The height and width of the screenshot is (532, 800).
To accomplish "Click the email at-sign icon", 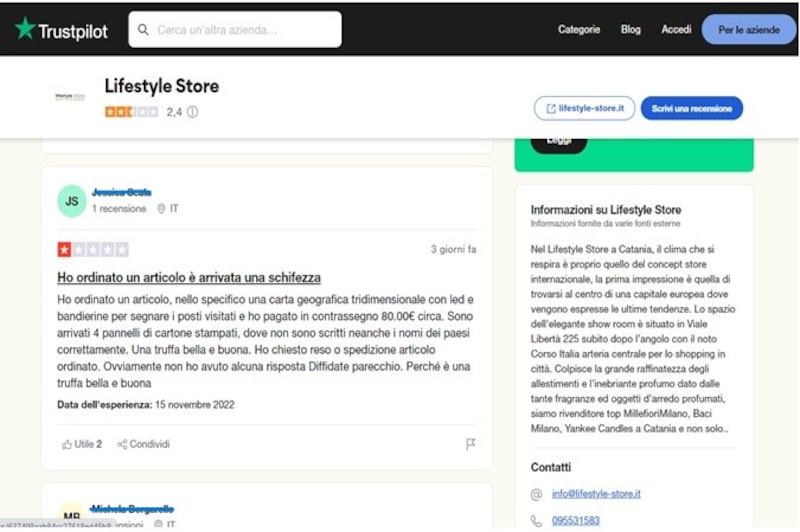I will (x=536, y=494).
